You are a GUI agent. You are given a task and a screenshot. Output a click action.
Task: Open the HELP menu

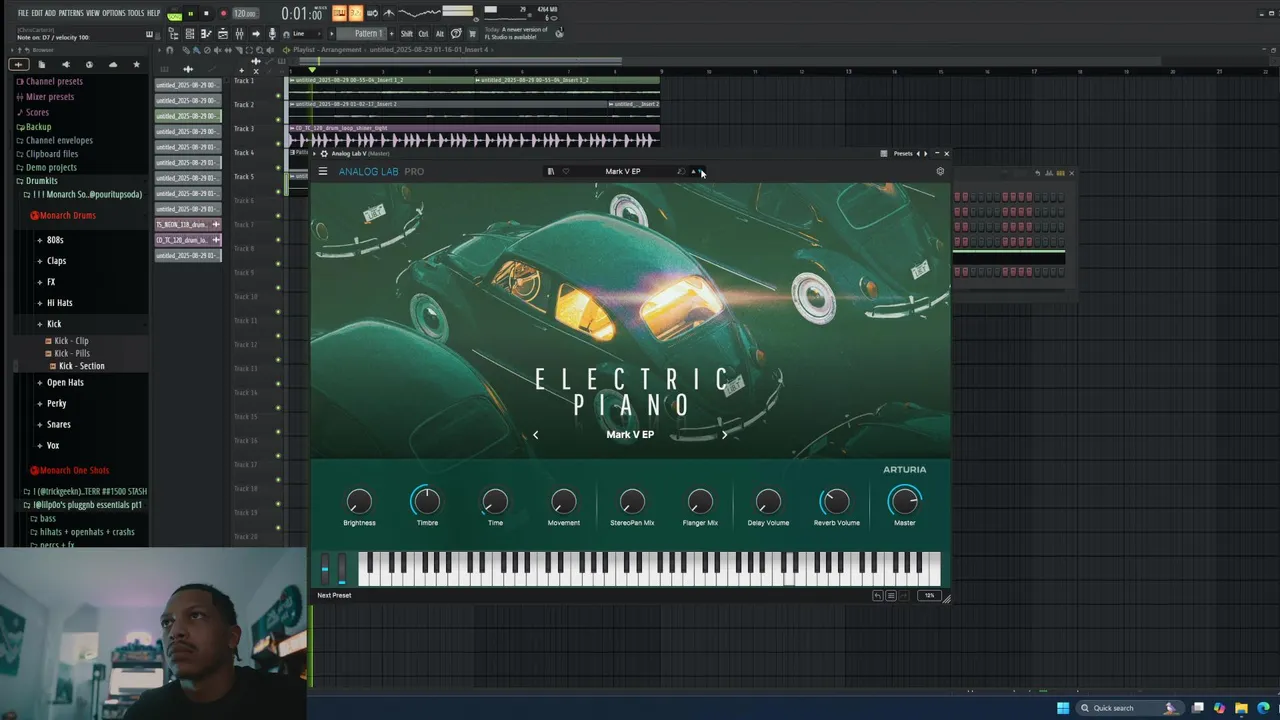153,13
